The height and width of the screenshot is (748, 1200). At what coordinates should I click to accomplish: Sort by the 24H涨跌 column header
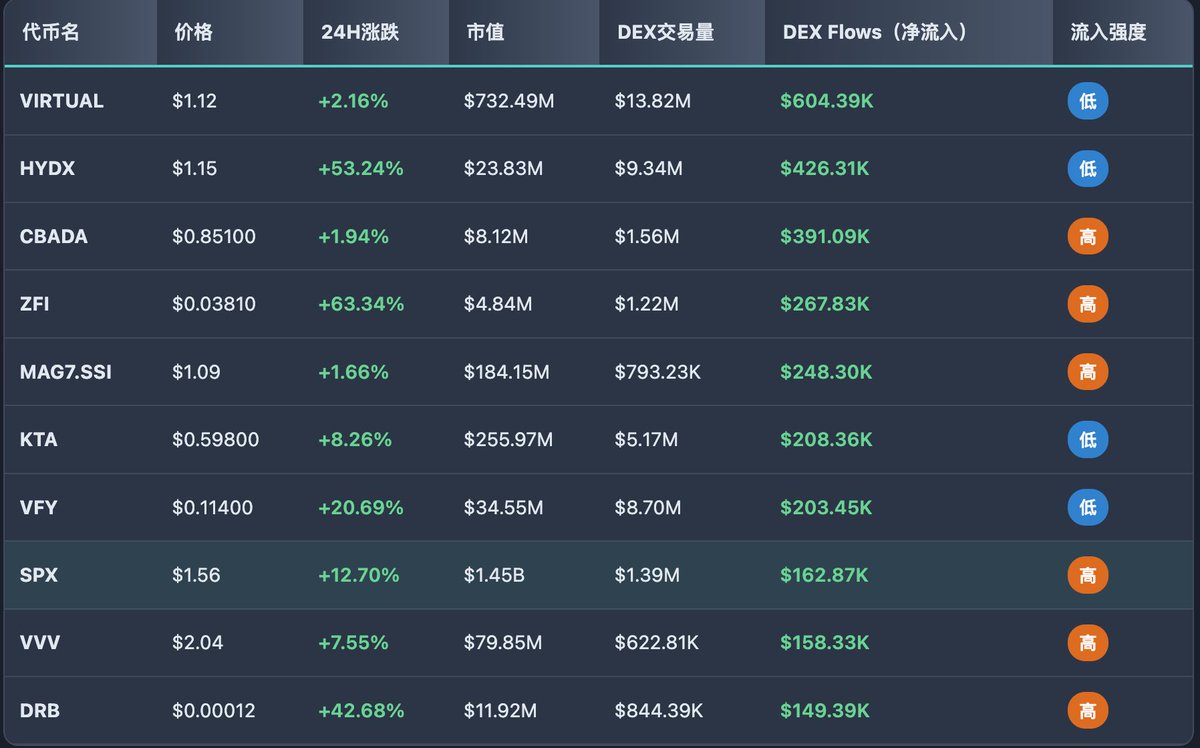coord(360,32)
